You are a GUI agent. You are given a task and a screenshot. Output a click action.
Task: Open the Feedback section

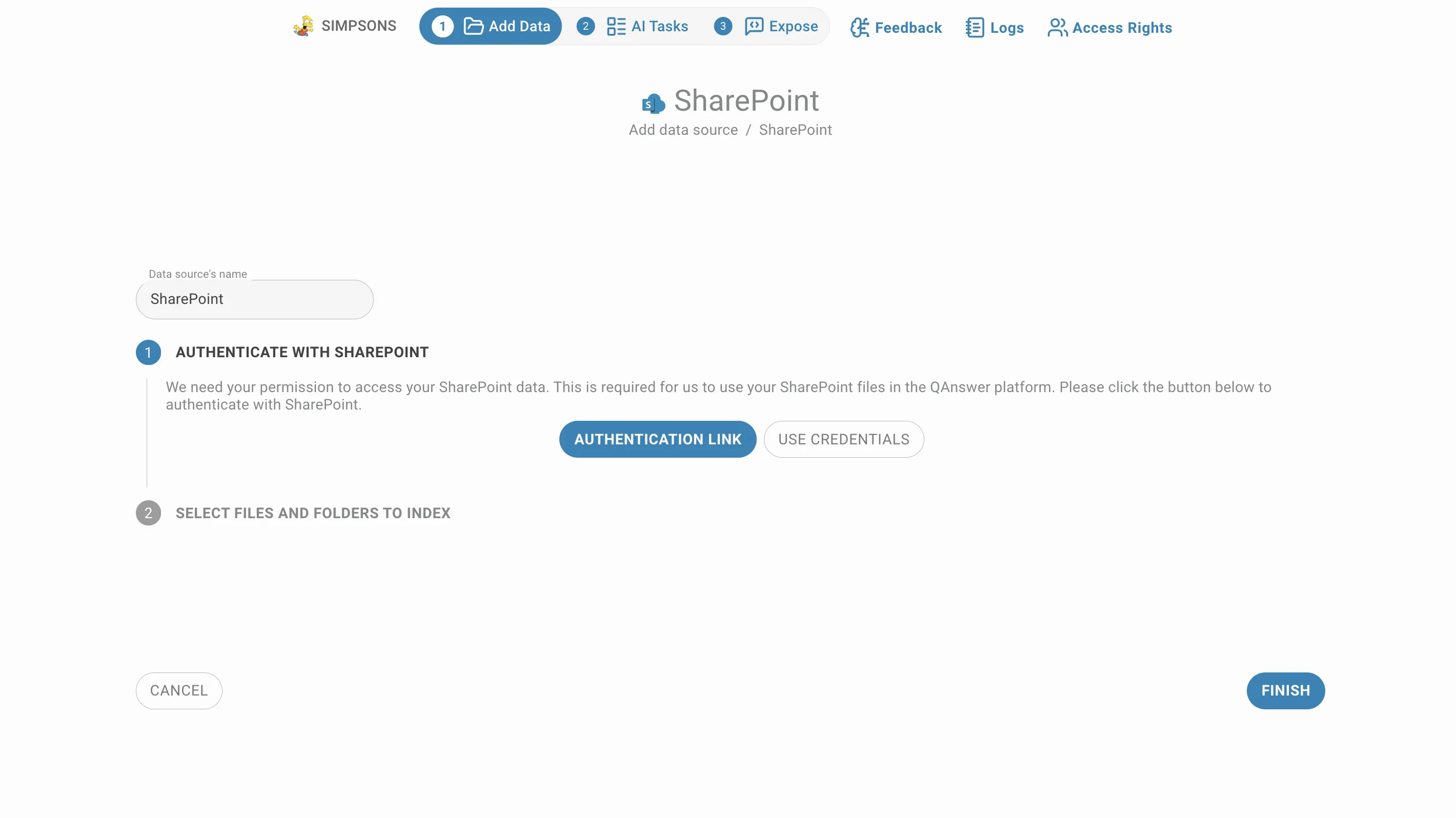tap(896, 27)
